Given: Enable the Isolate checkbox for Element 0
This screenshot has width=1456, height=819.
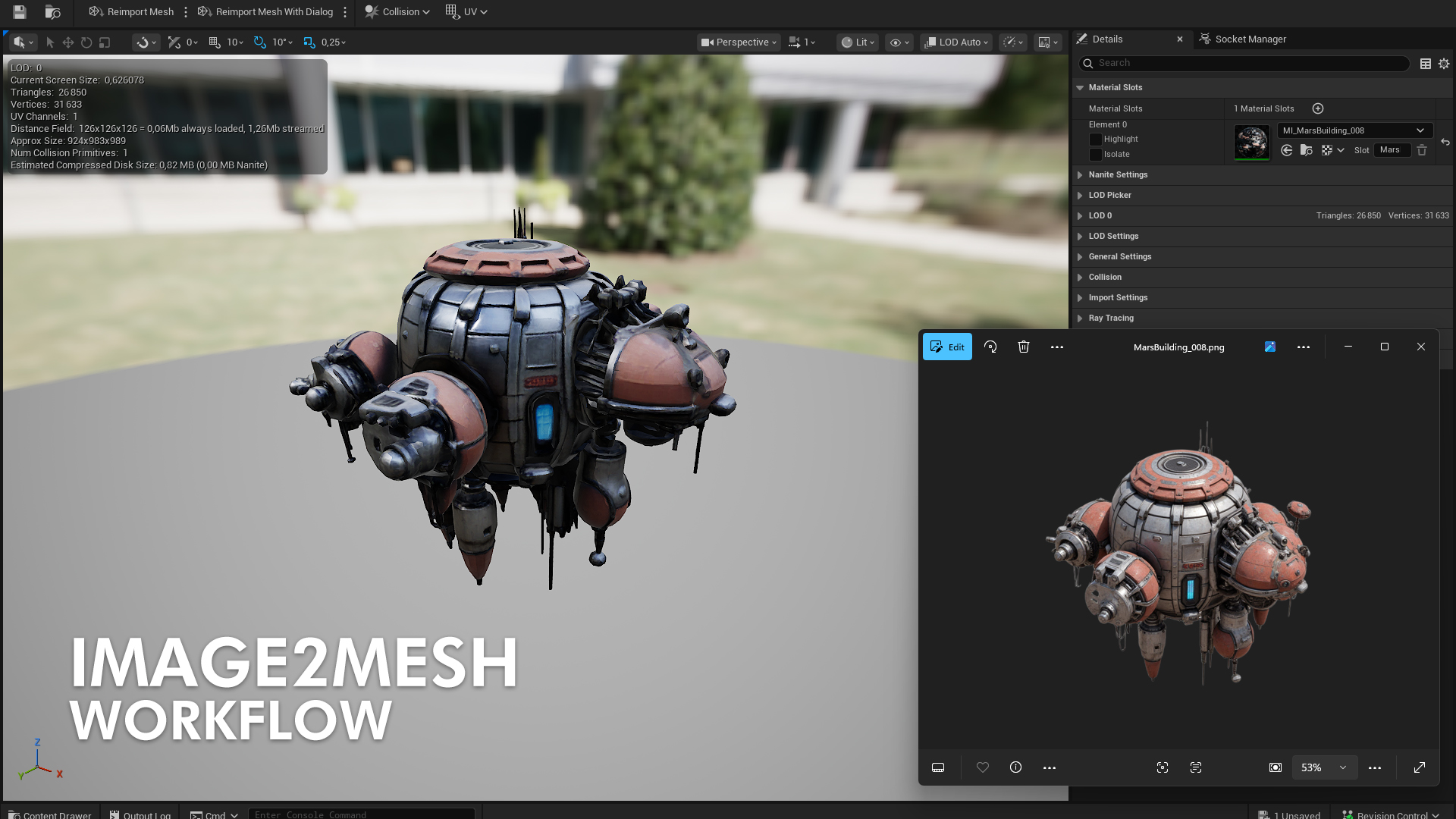Looking at the screenshot, I should click(1095, 155).
